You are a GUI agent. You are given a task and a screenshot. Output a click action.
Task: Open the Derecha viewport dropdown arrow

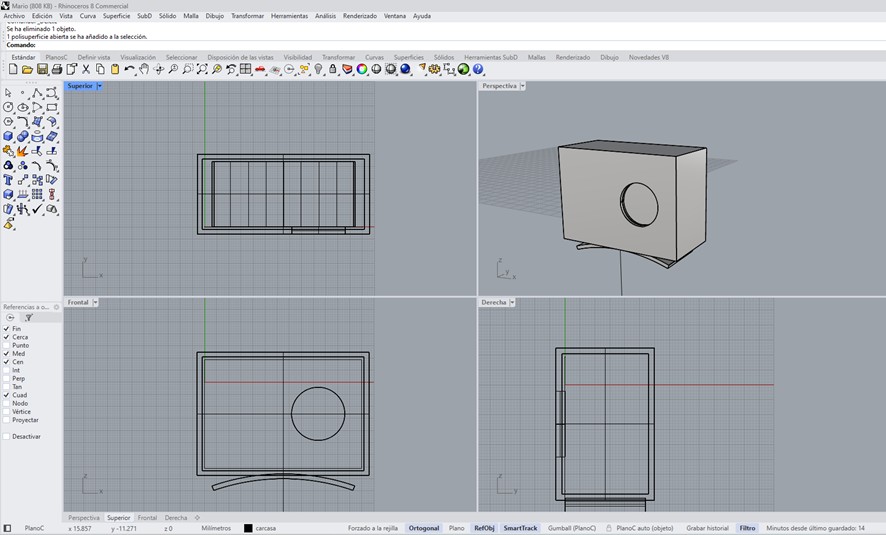click(512, 302)
